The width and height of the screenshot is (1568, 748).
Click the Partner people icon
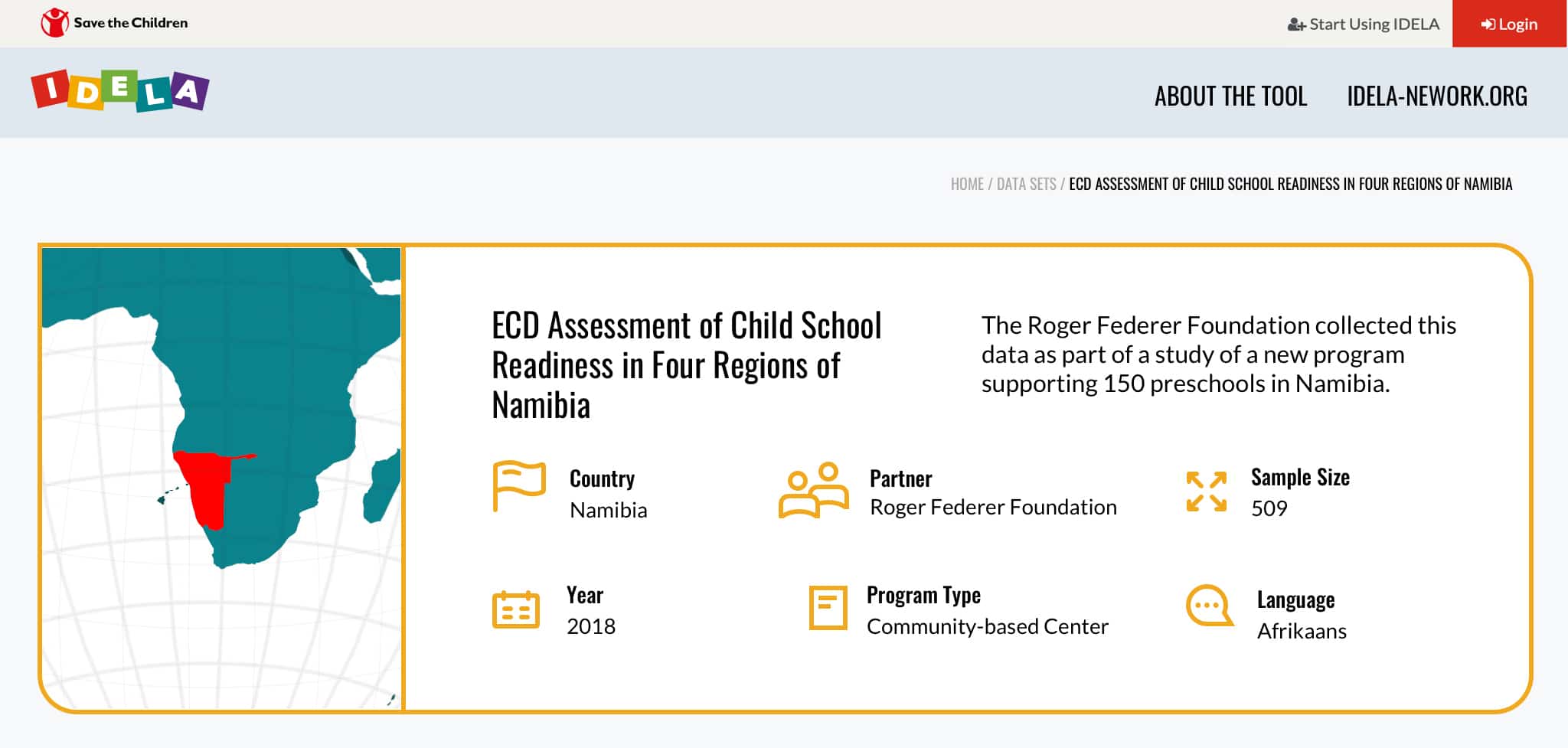click(x=814, y=490)
